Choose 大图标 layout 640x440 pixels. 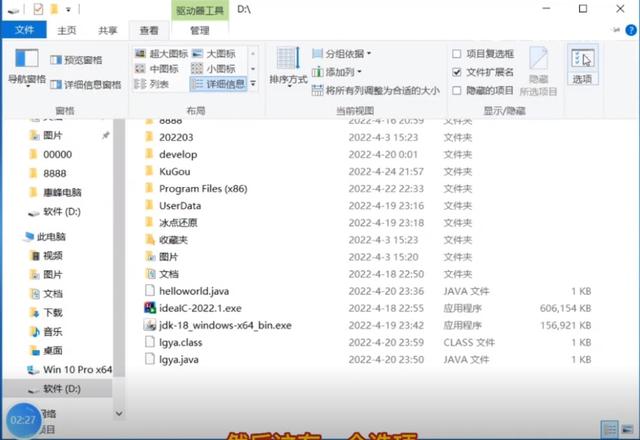click(x=214, y=53)
